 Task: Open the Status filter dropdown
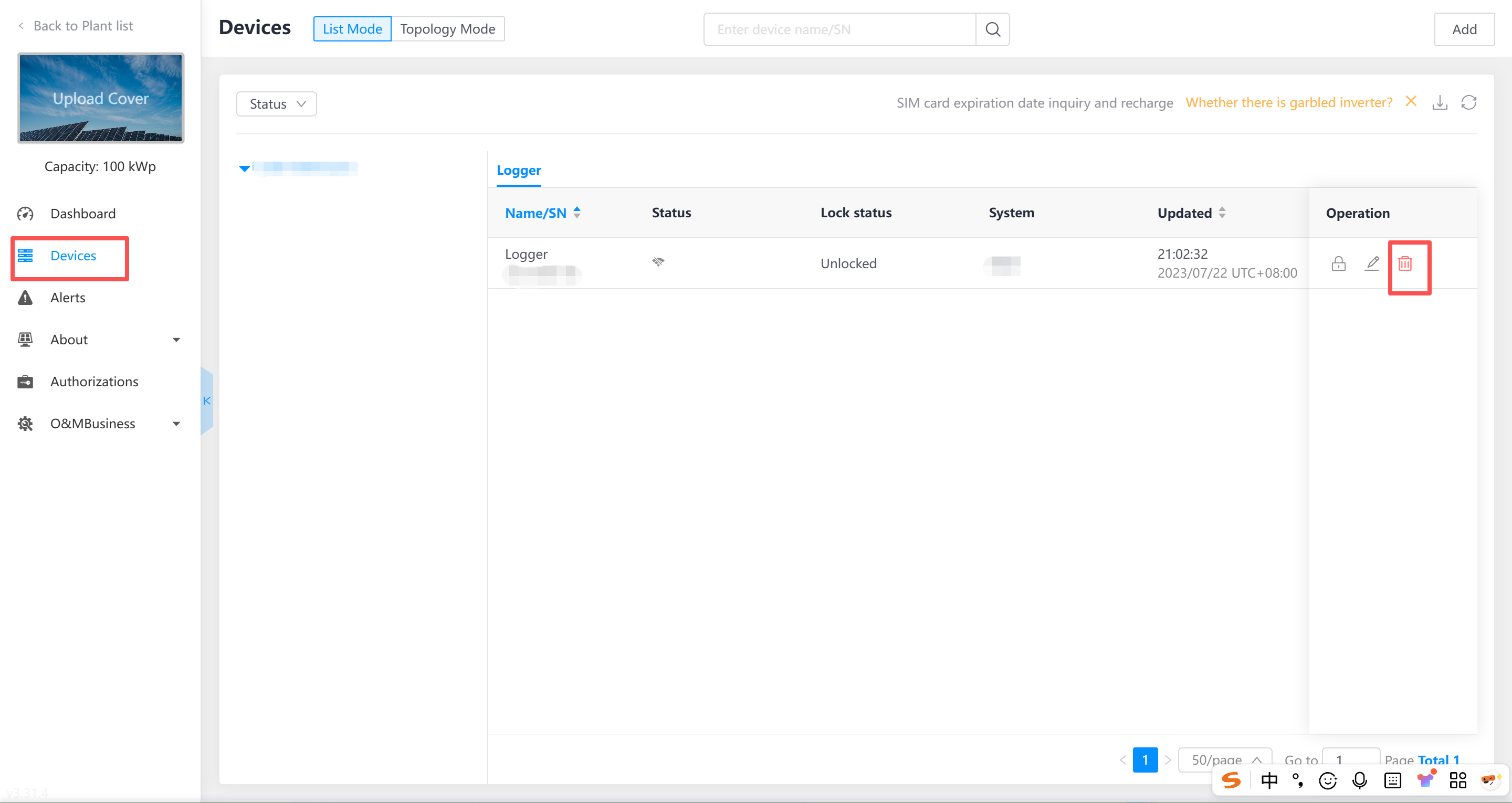click(x=277, y=104)
